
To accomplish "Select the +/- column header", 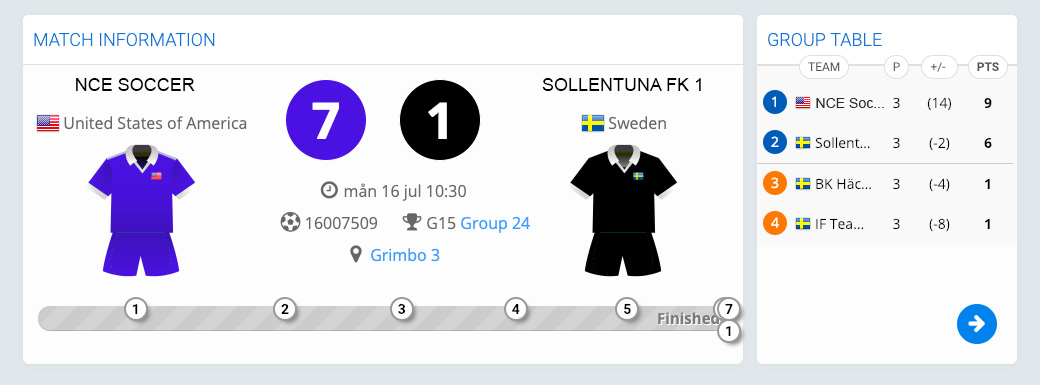I will pos(939,67).
